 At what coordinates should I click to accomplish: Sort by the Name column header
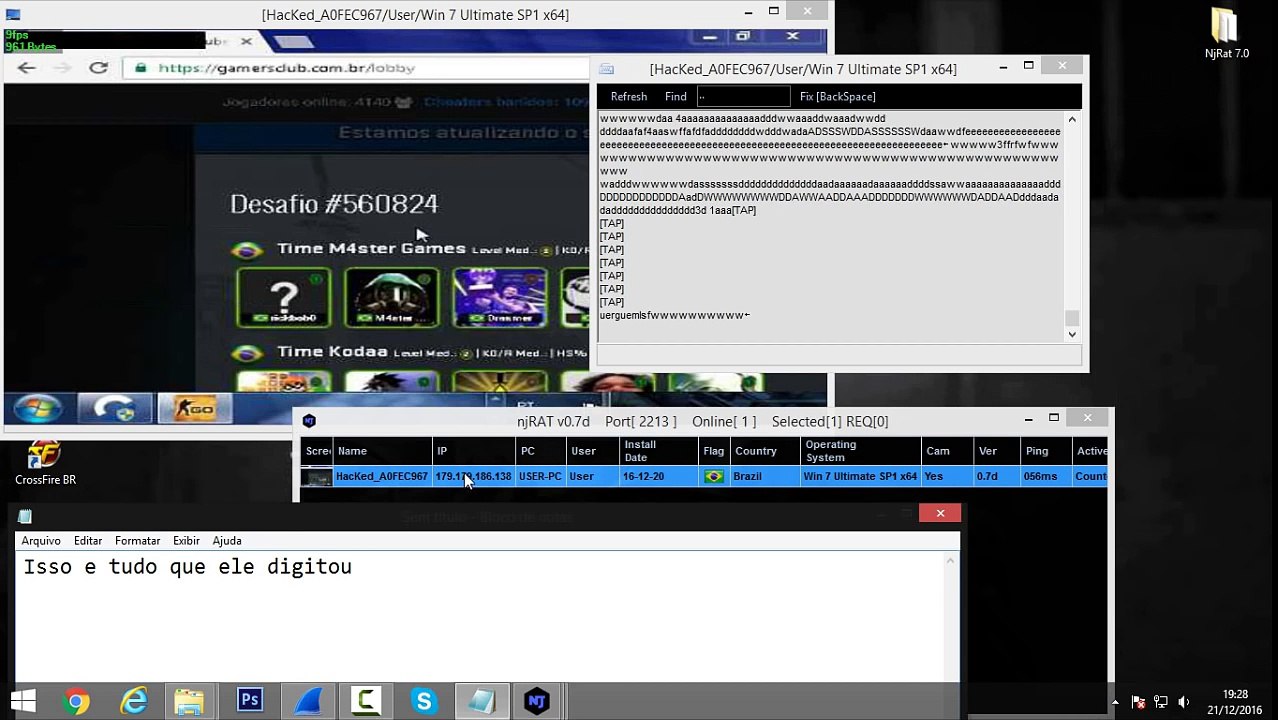click(382, 451)
